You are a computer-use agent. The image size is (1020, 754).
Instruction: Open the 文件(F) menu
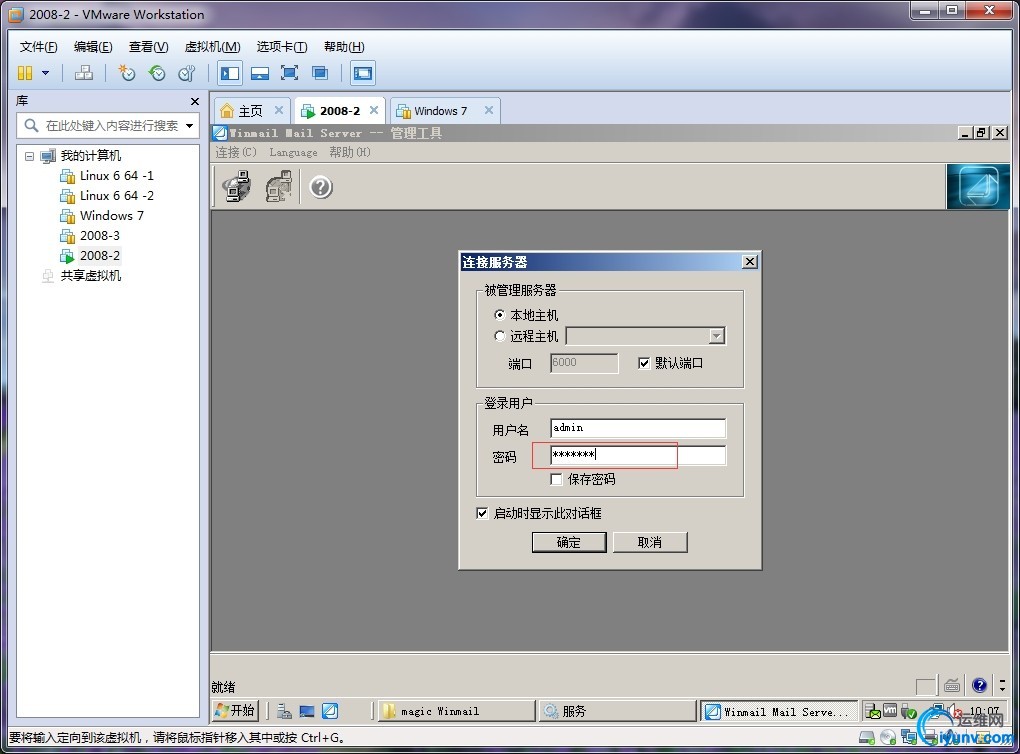coord(38,47)
